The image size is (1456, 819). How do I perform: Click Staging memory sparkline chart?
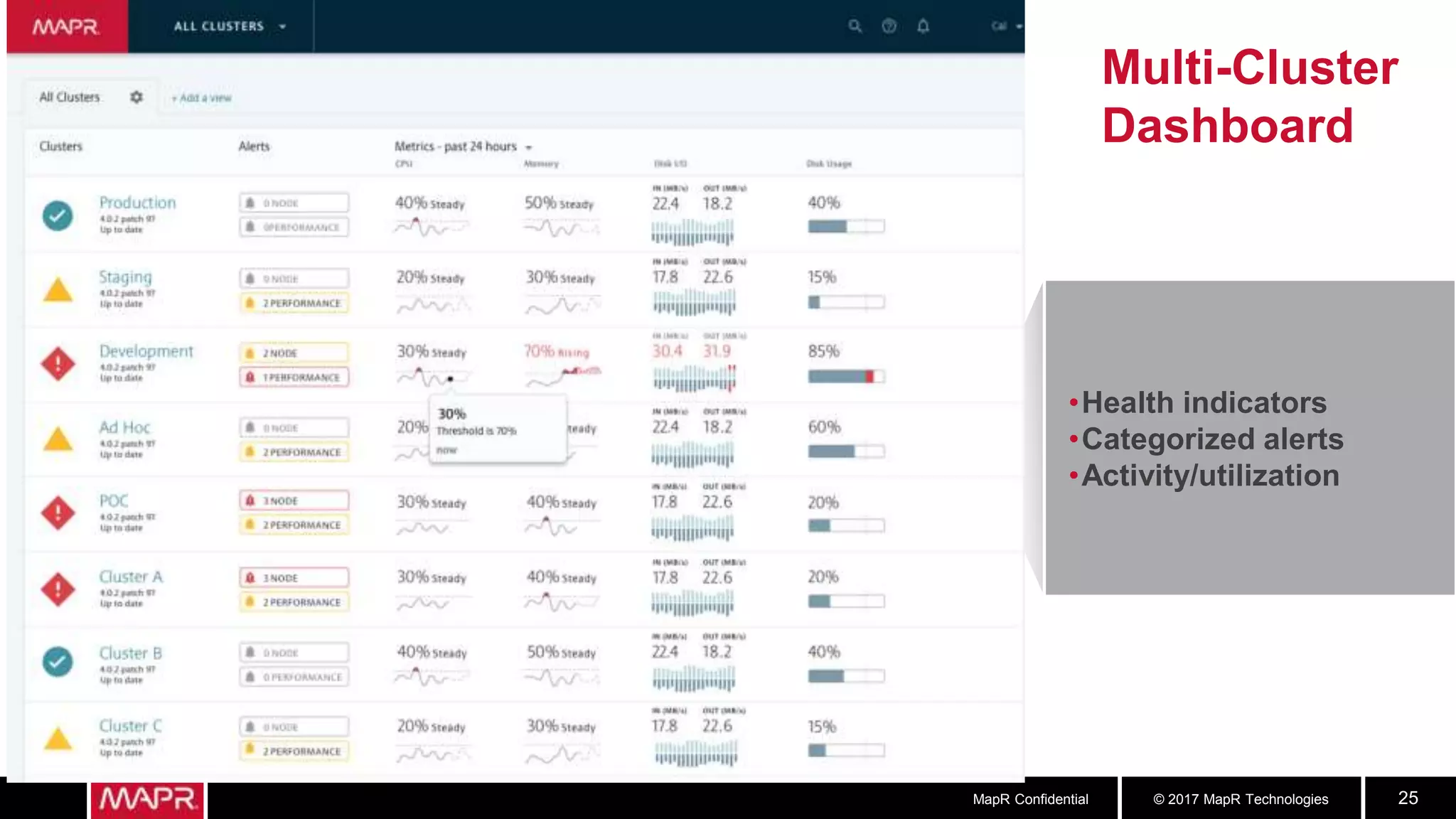pos(562,305)
